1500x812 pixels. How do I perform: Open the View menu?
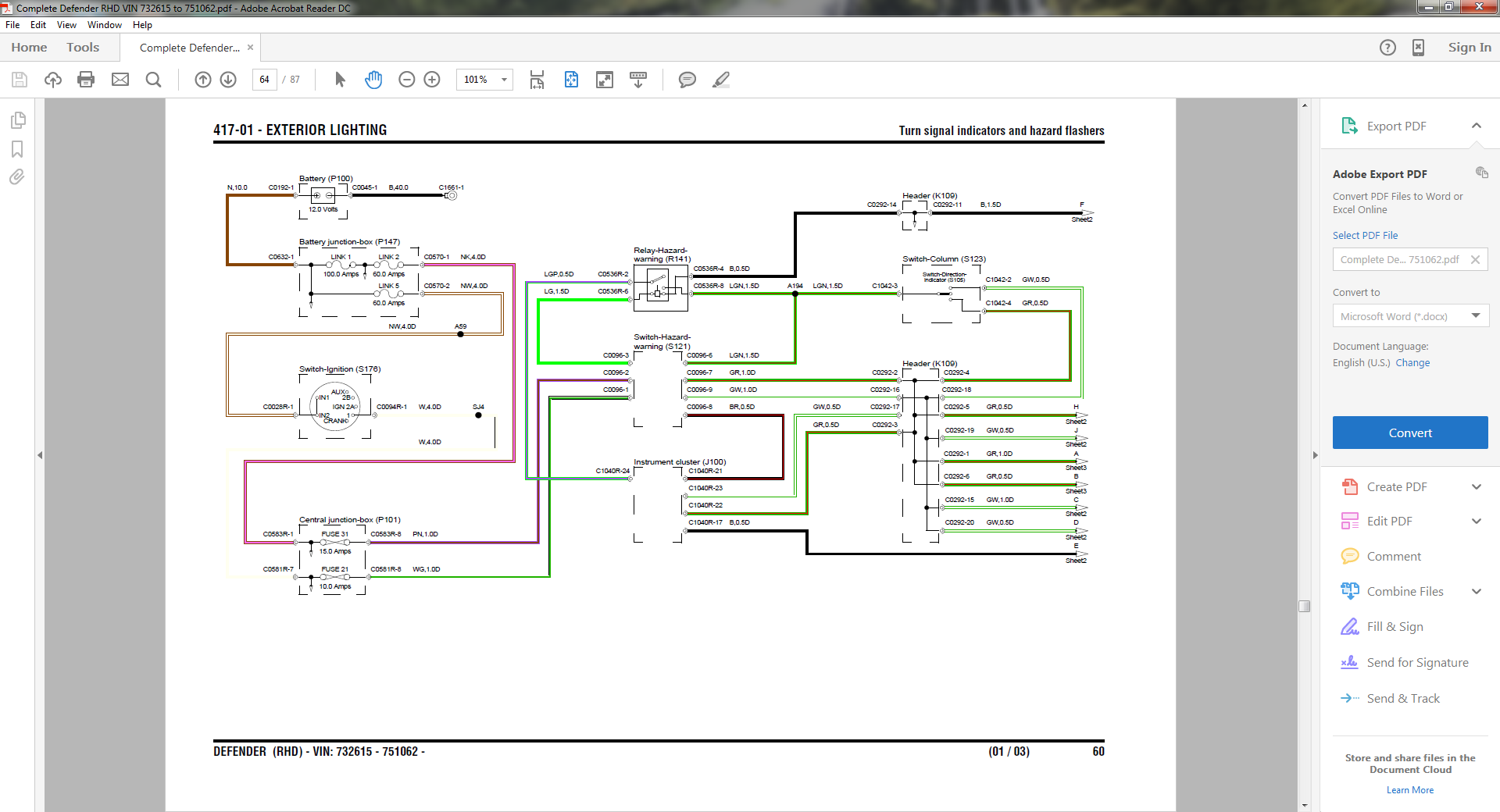click(x=66, y=25)
